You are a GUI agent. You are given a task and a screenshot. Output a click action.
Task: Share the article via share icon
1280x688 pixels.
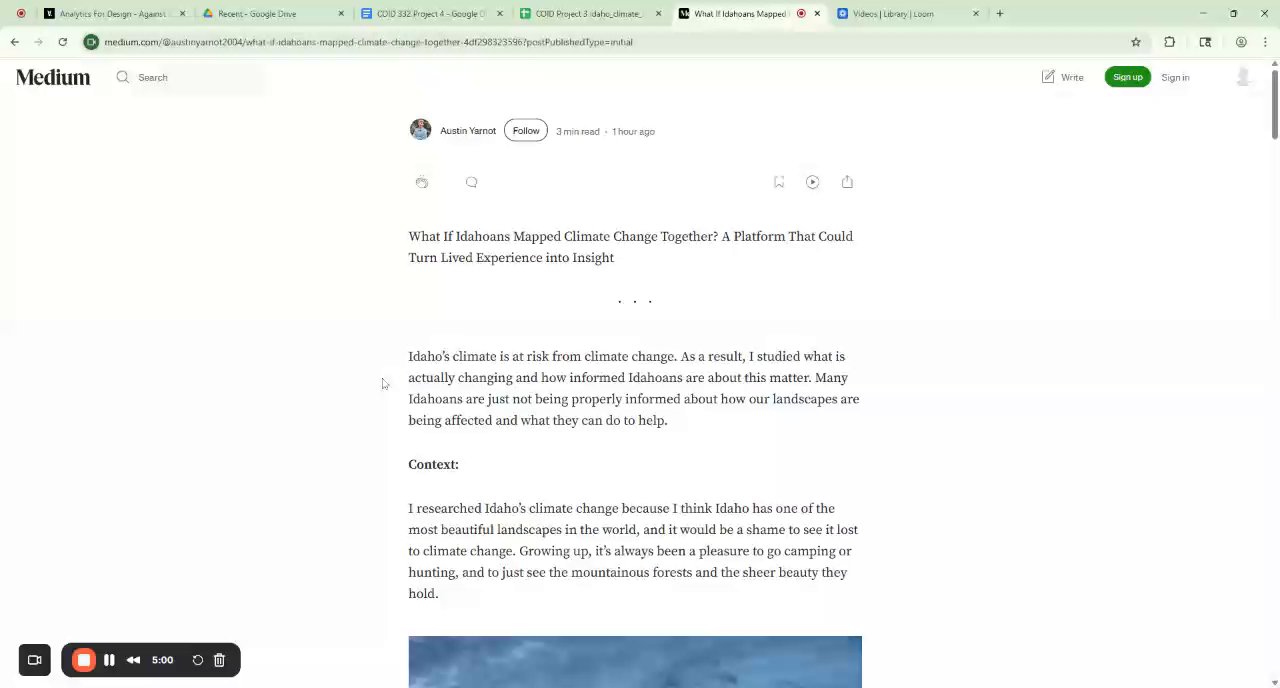tap(847, 182)
